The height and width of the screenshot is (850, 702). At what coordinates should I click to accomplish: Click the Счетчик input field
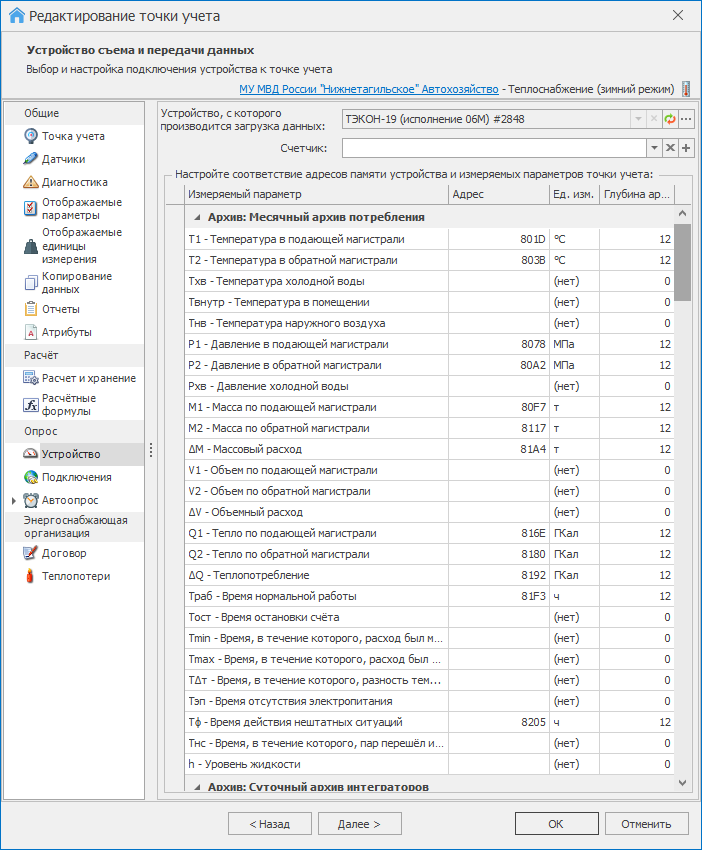(x=494, y=147)
